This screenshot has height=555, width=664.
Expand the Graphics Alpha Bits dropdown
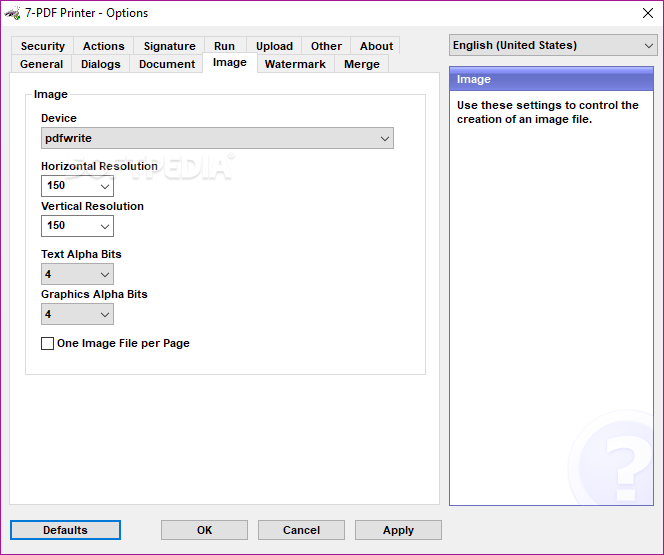pos(77,314)
